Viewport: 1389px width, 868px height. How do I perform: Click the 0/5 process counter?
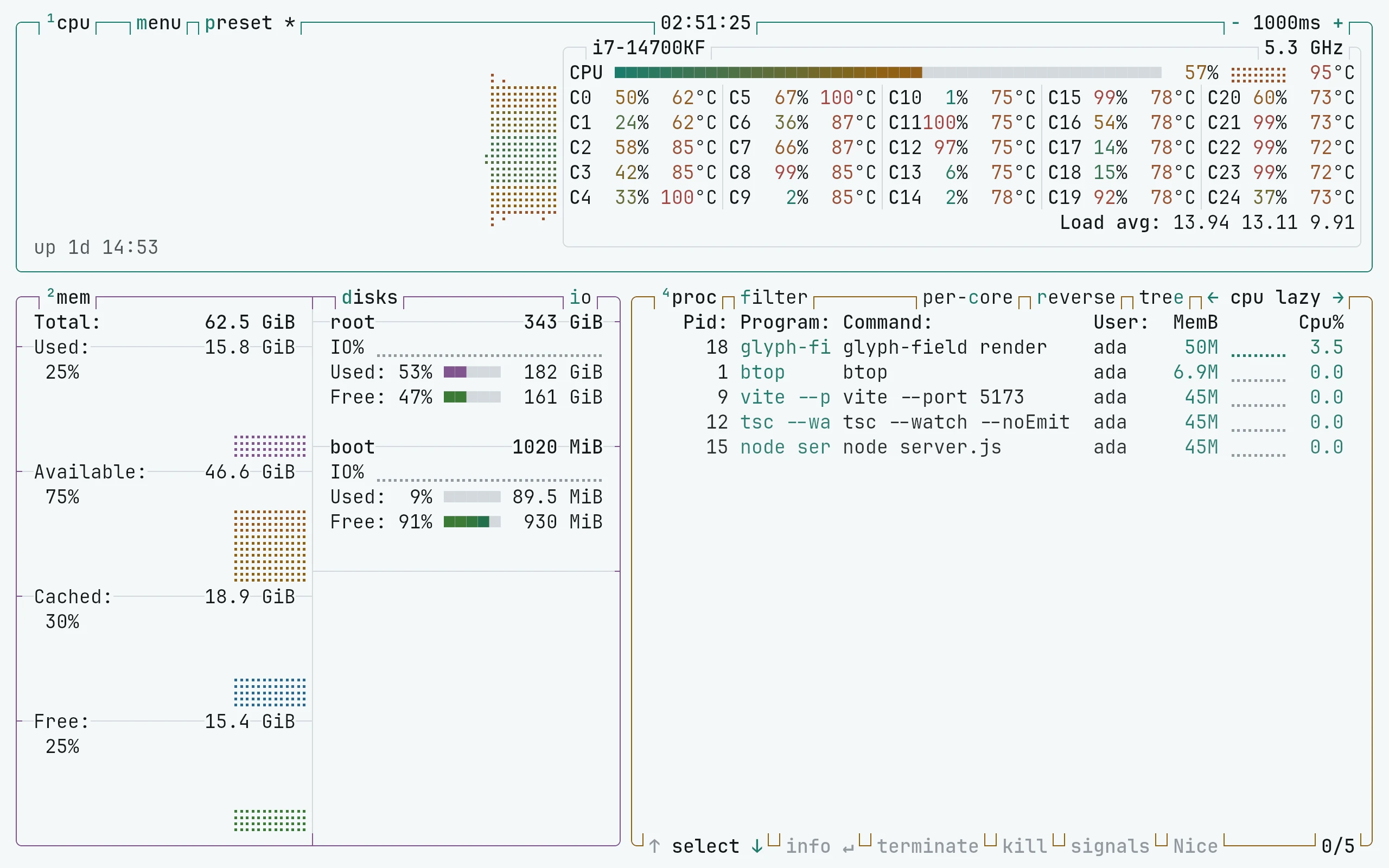1338,846
